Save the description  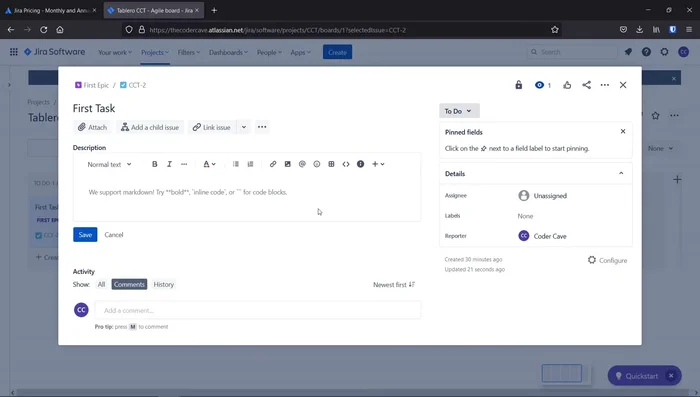tap(85, 234)
